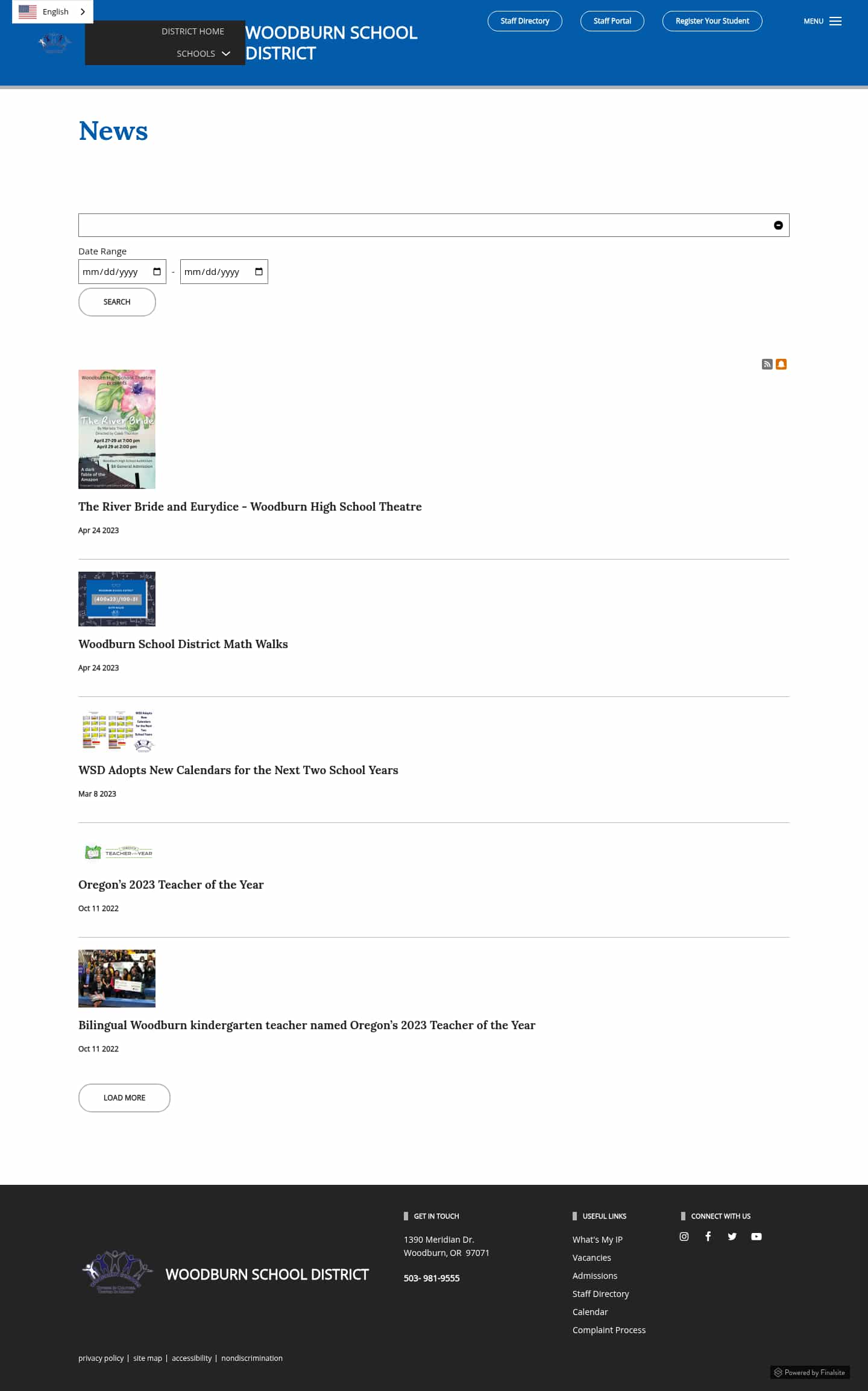The height and width of the screenshot is (1391, 868).
Task: Go to DISTRICT HOME
Action: [193, 31]
